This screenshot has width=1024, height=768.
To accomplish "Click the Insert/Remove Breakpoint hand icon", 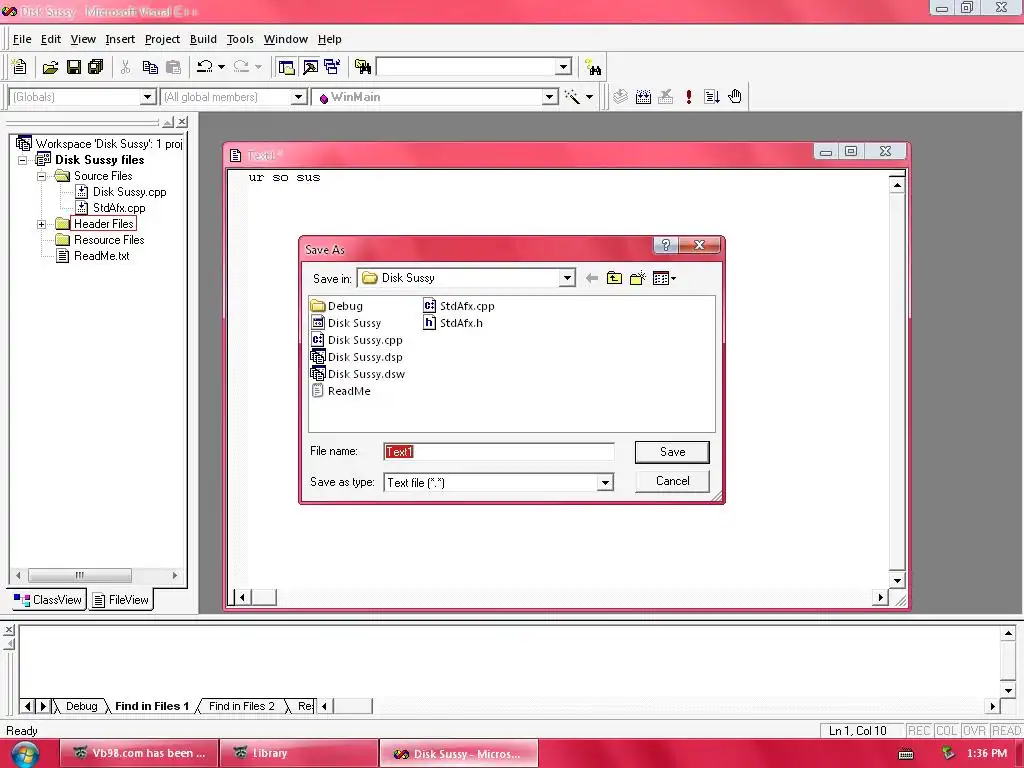I will pos(735,97).
